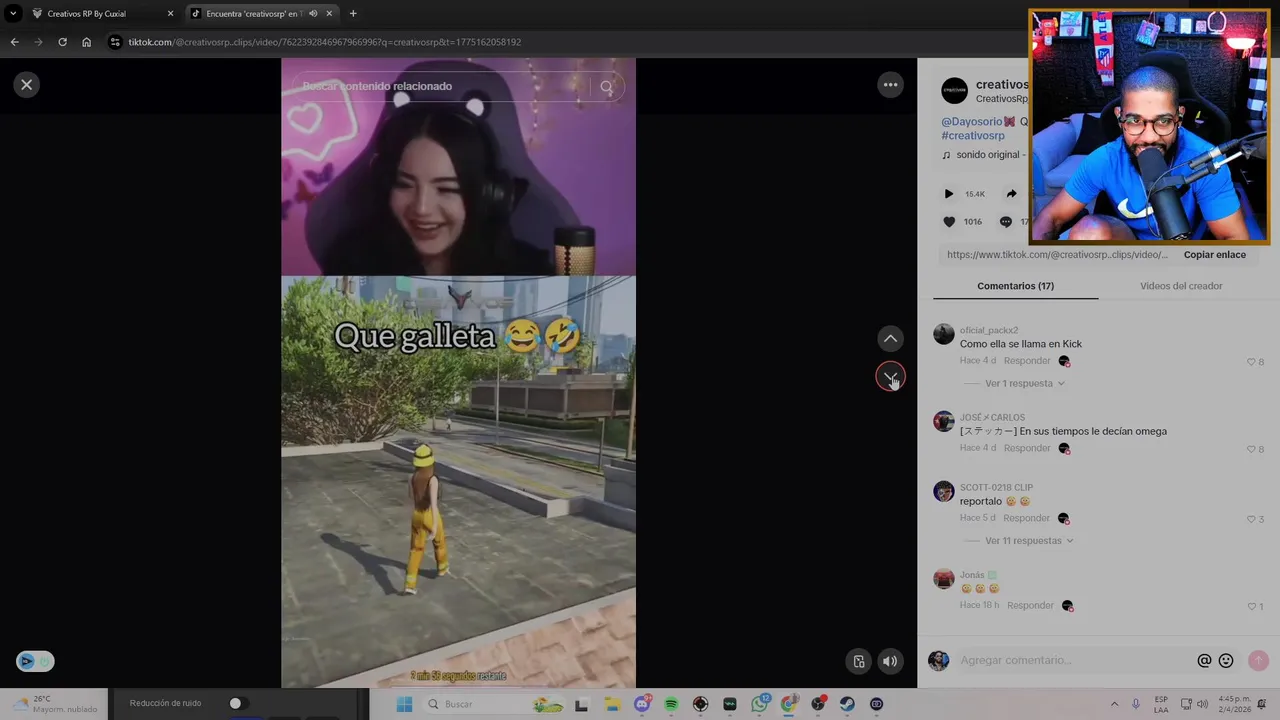Reply to JOSÉ CARLOS's comment

[1027, 448]
